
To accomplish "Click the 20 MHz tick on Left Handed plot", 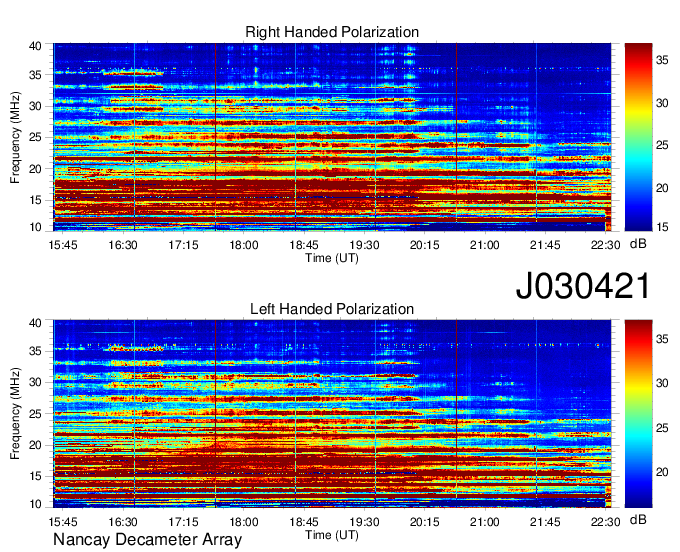I will pyautogui.click(x=35, y=445).
